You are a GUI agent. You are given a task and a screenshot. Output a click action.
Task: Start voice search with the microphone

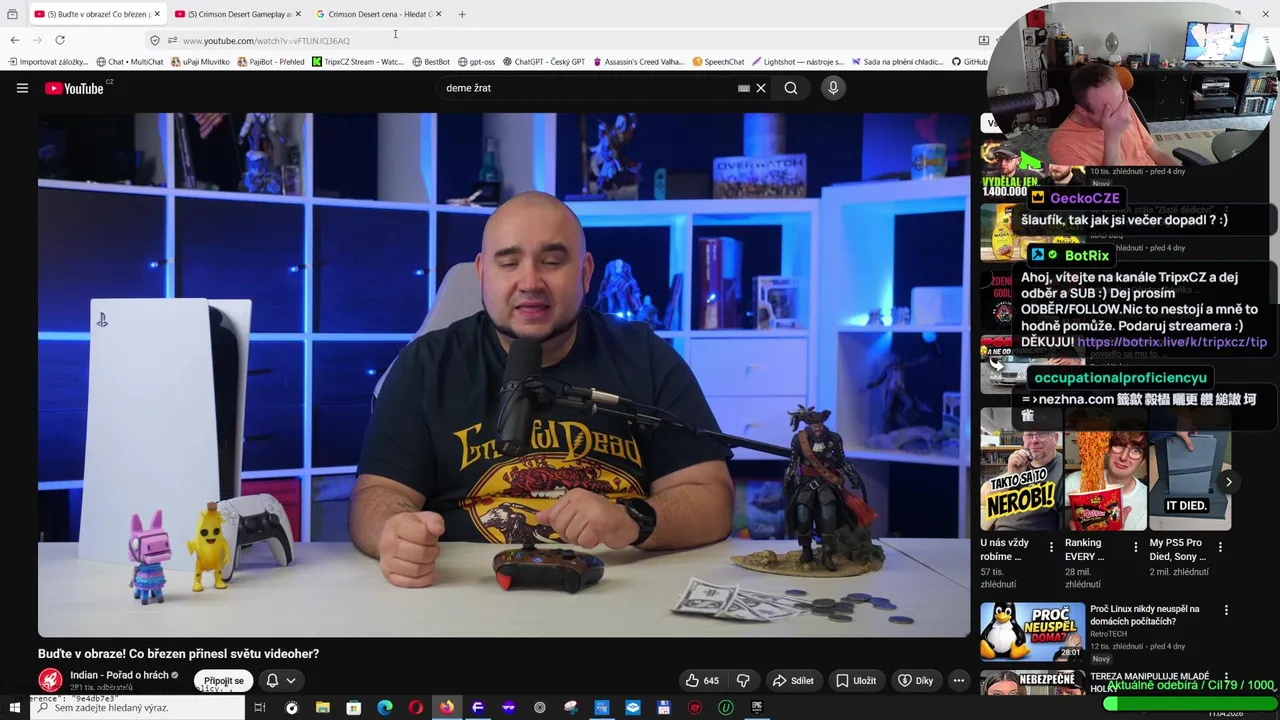pyautogui.click(x=833, y=88)
